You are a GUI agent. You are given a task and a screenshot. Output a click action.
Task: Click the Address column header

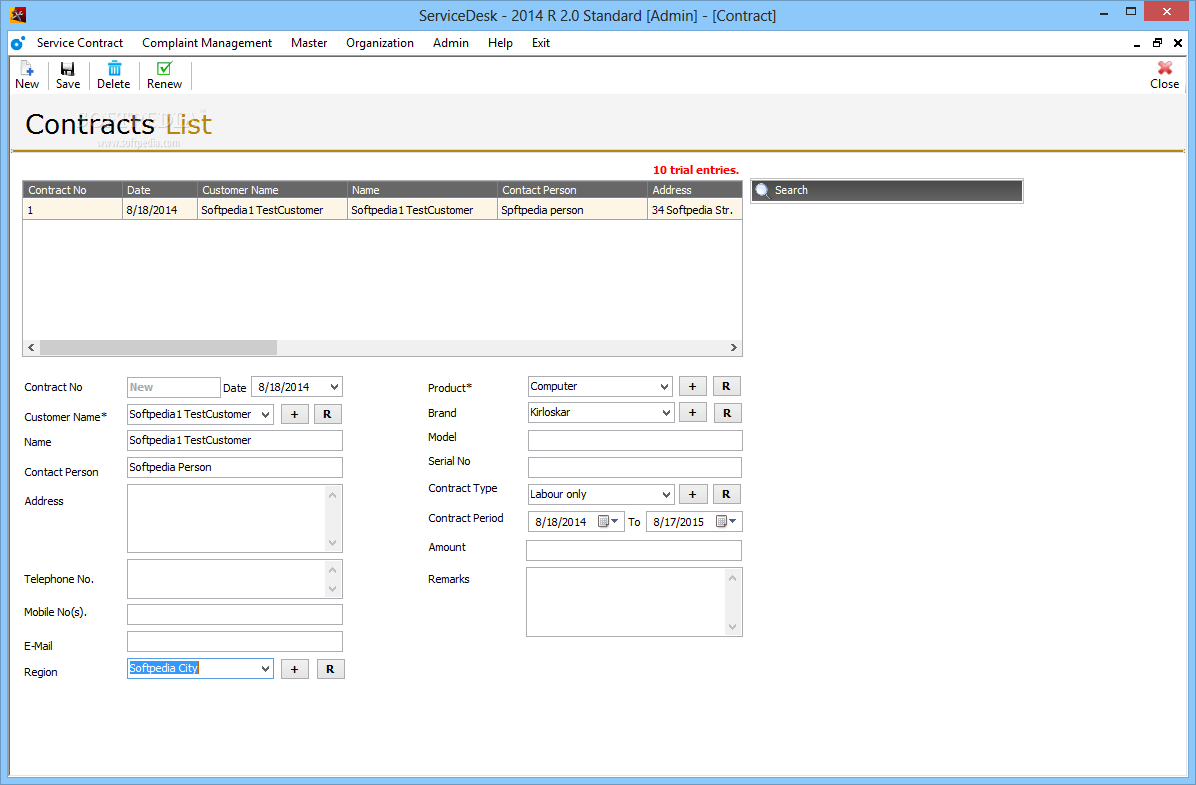(694, 190)
